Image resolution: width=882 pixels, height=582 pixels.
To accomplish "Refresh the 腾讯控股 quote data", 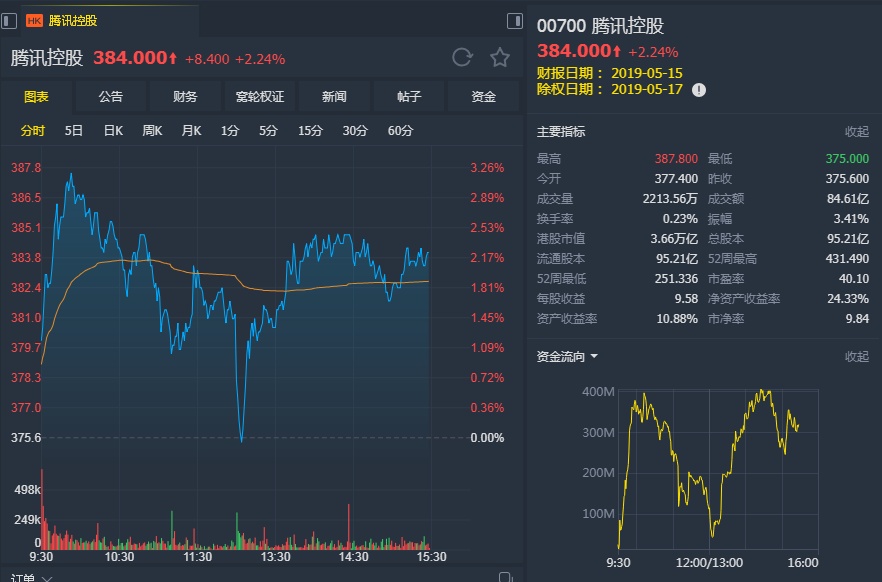I will coord(462,57).
